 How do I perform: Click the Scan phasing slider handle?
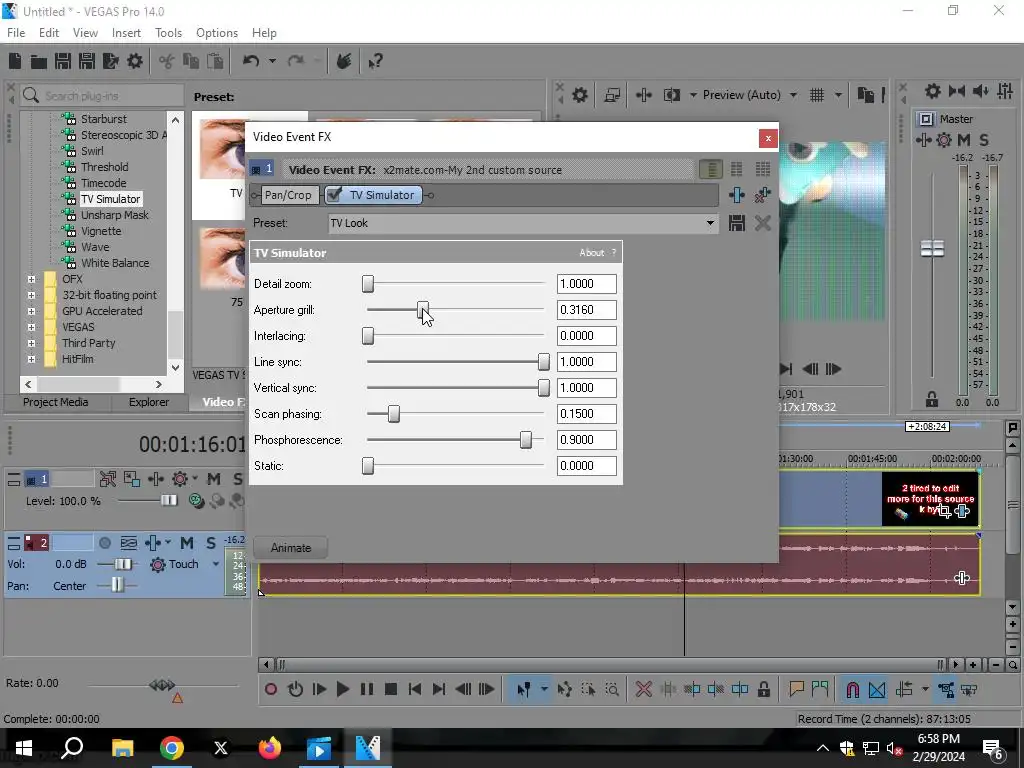click(394, 414)
